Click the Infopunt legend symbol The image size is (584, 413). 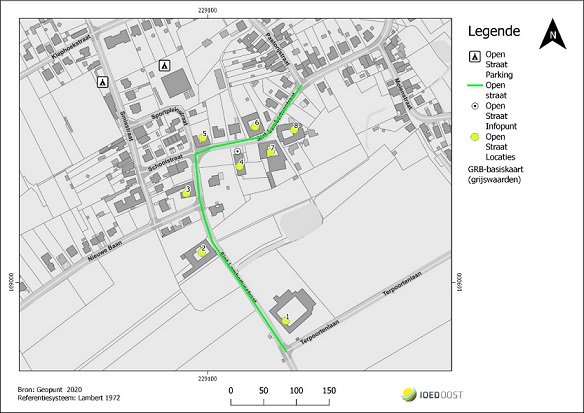pos(475,106)
